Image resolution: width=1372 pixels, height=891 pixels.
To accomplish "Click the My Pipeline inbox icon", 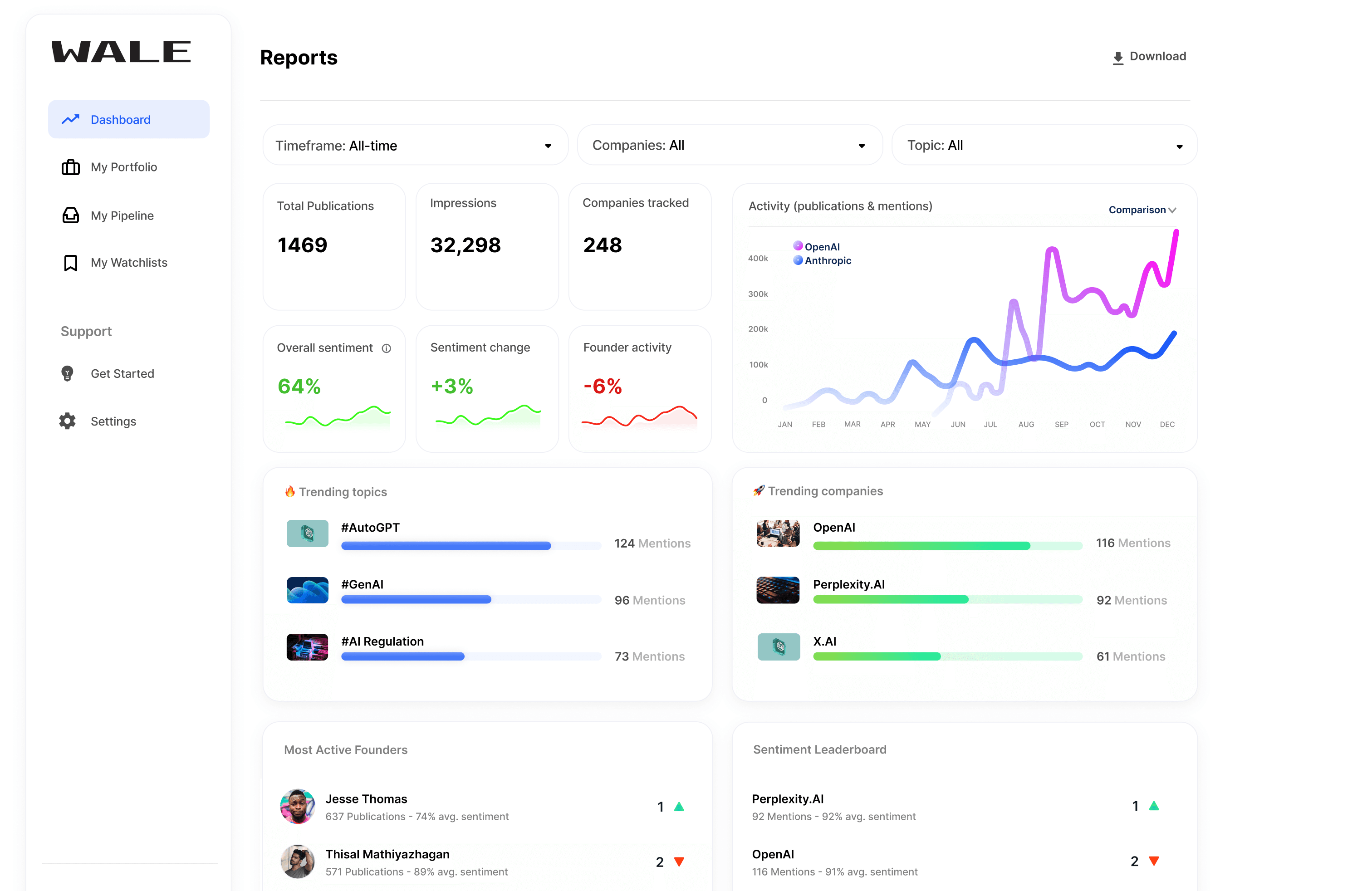I will point(70,215).
